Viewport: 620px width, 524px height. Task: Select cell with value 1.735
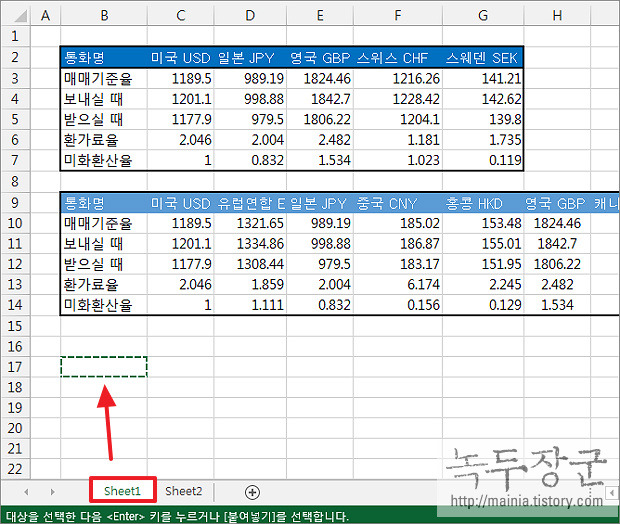[483, 140]
